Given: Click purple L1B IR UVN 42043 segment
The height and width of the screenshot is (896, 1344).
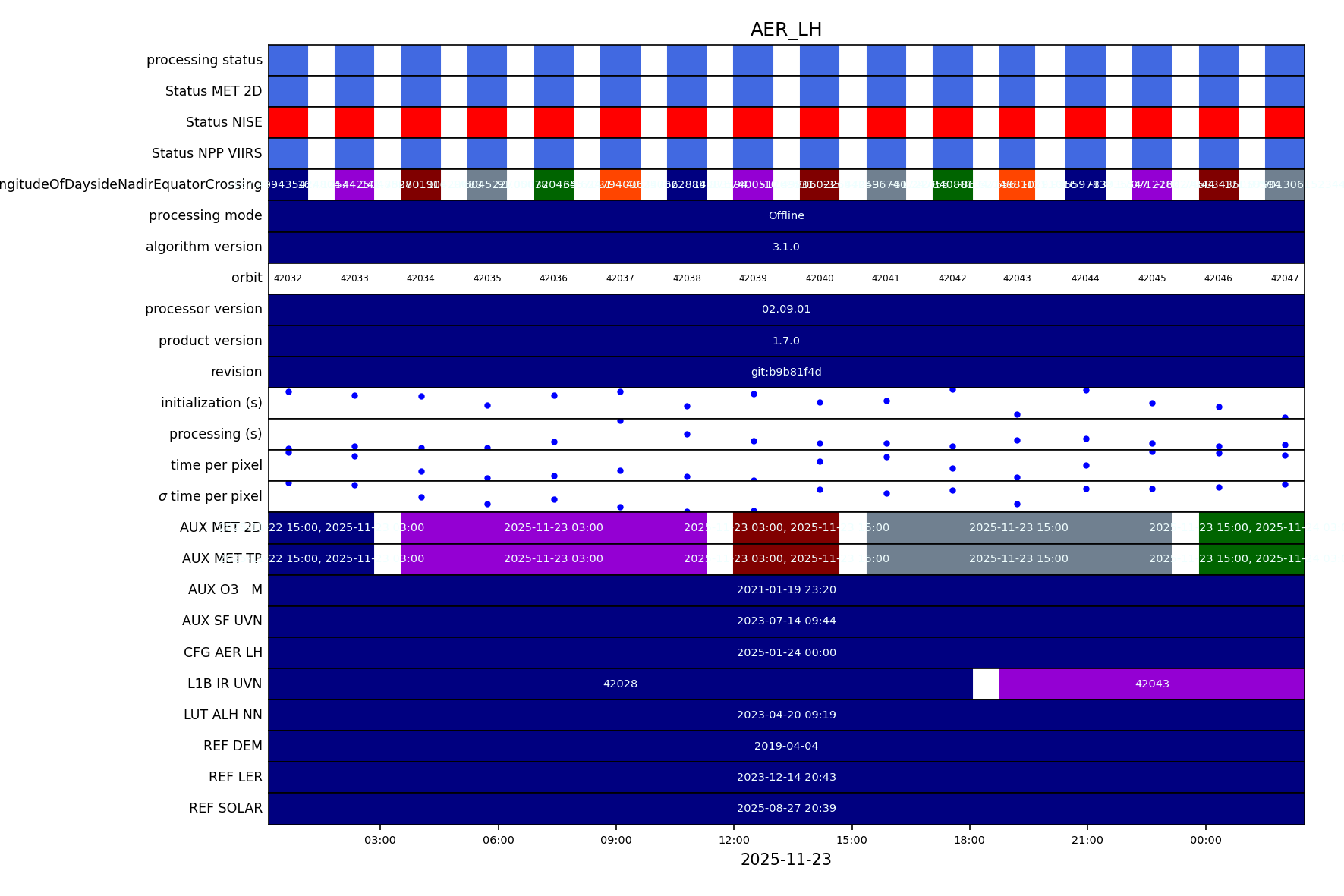Looking at the screenshot, I should point(1151,684).
